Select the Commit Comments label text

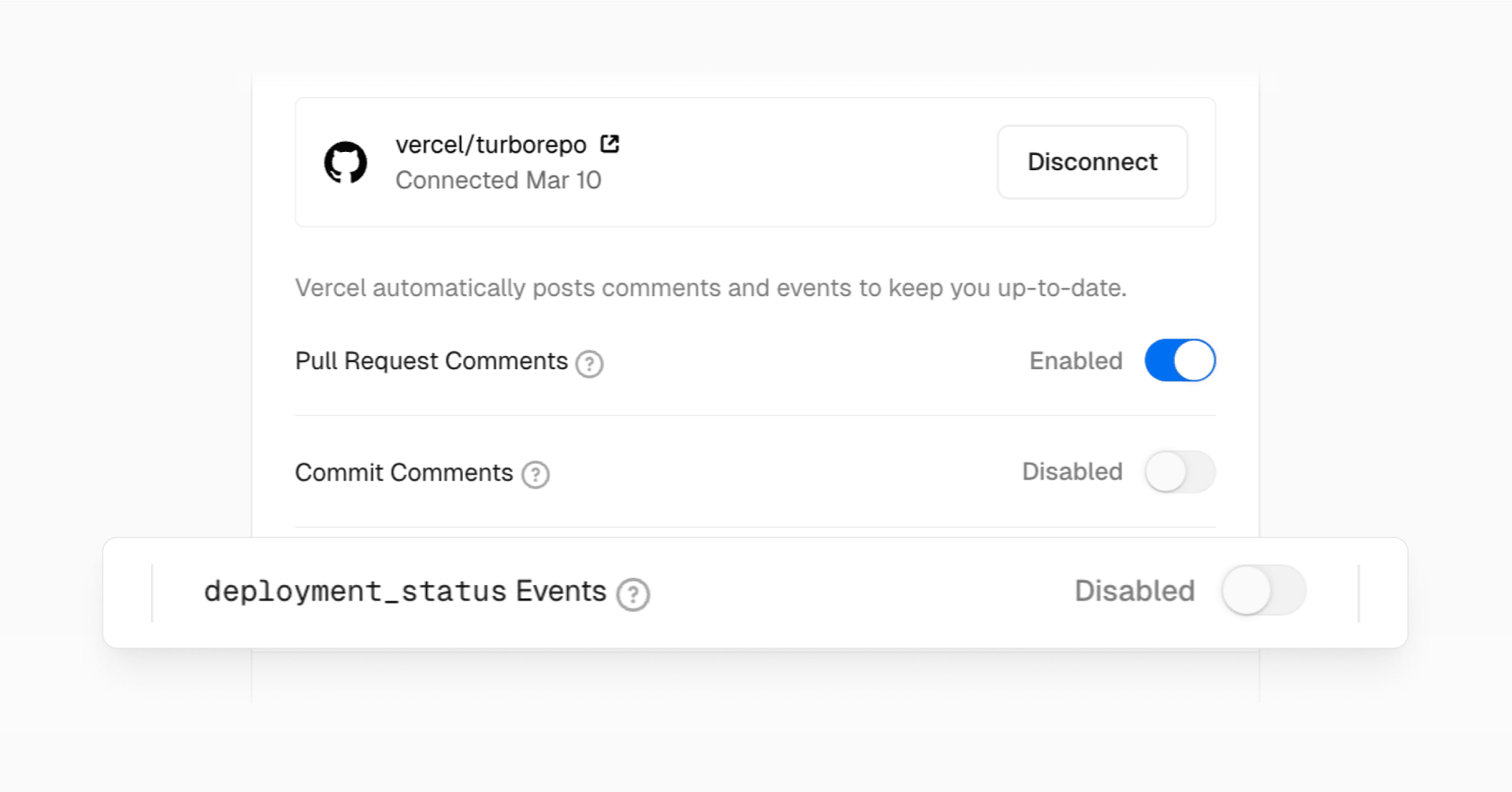coord(404,472)
